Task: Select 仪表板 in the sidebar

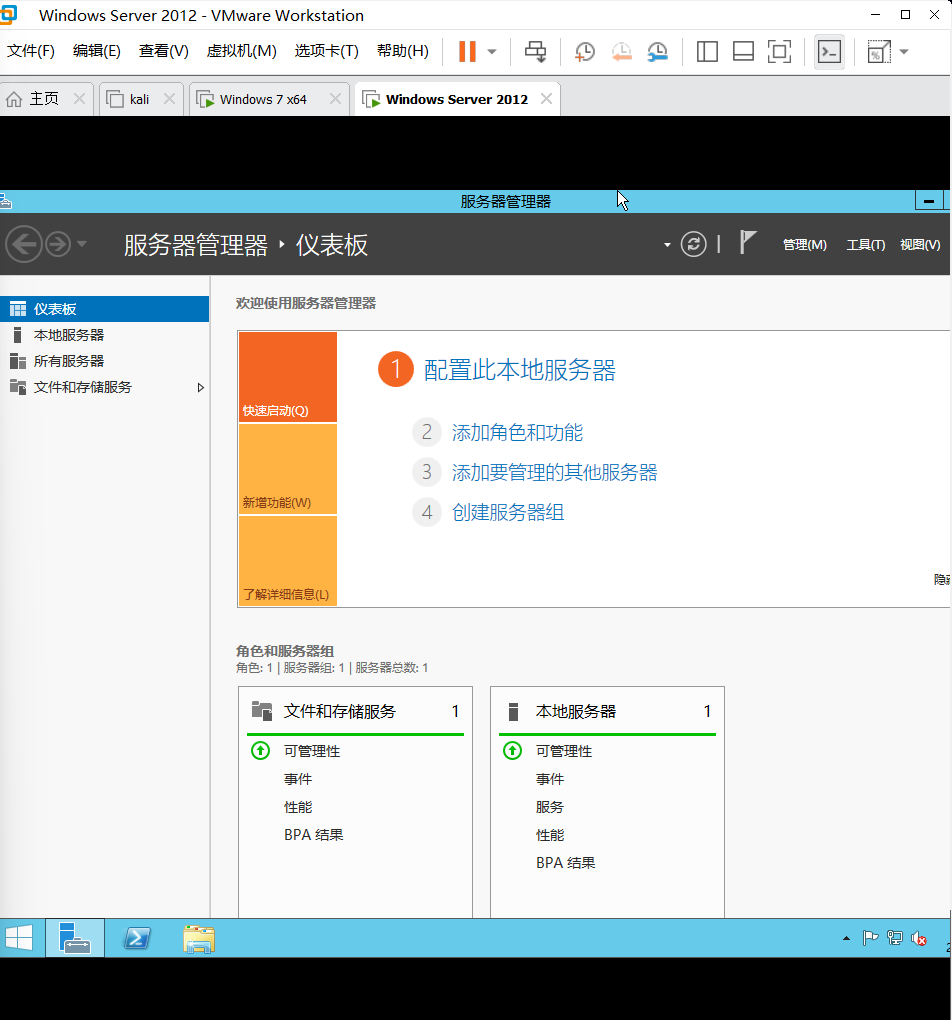Action: tap(104, 309)
